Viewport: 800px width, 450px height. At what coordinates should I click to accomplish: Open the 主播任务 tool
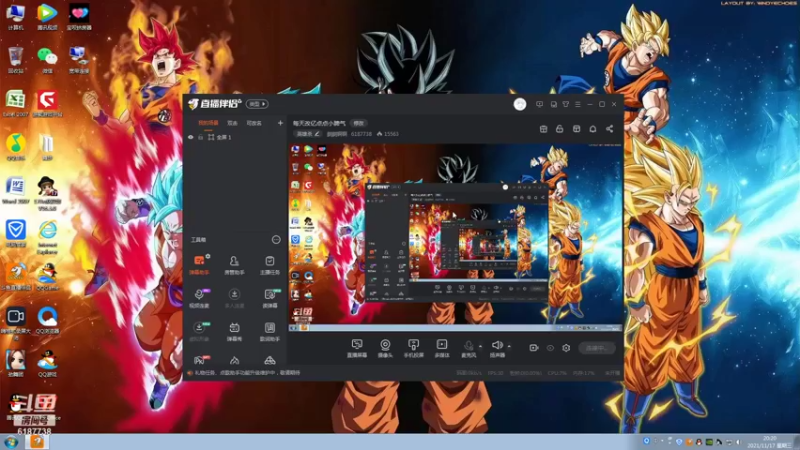(269, 265)
